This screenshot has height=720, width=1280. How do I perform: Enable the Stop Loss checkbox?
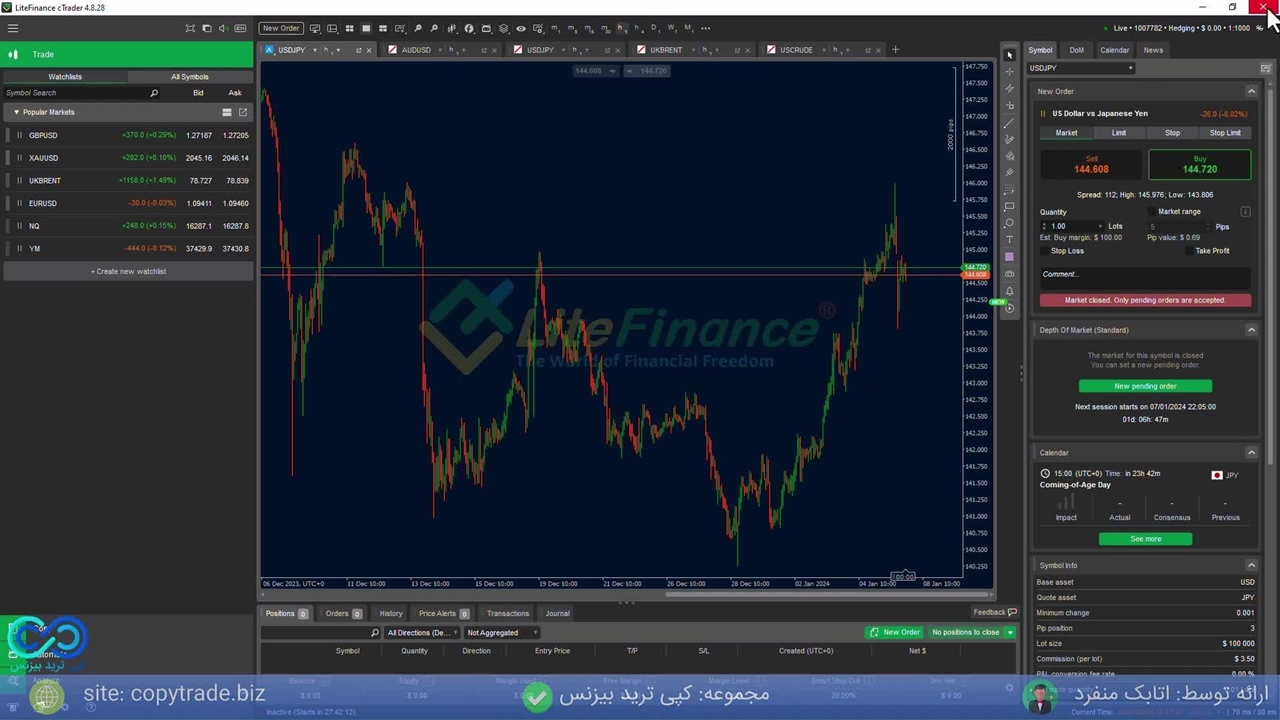pyautogui.click(x=1045, y=251)
